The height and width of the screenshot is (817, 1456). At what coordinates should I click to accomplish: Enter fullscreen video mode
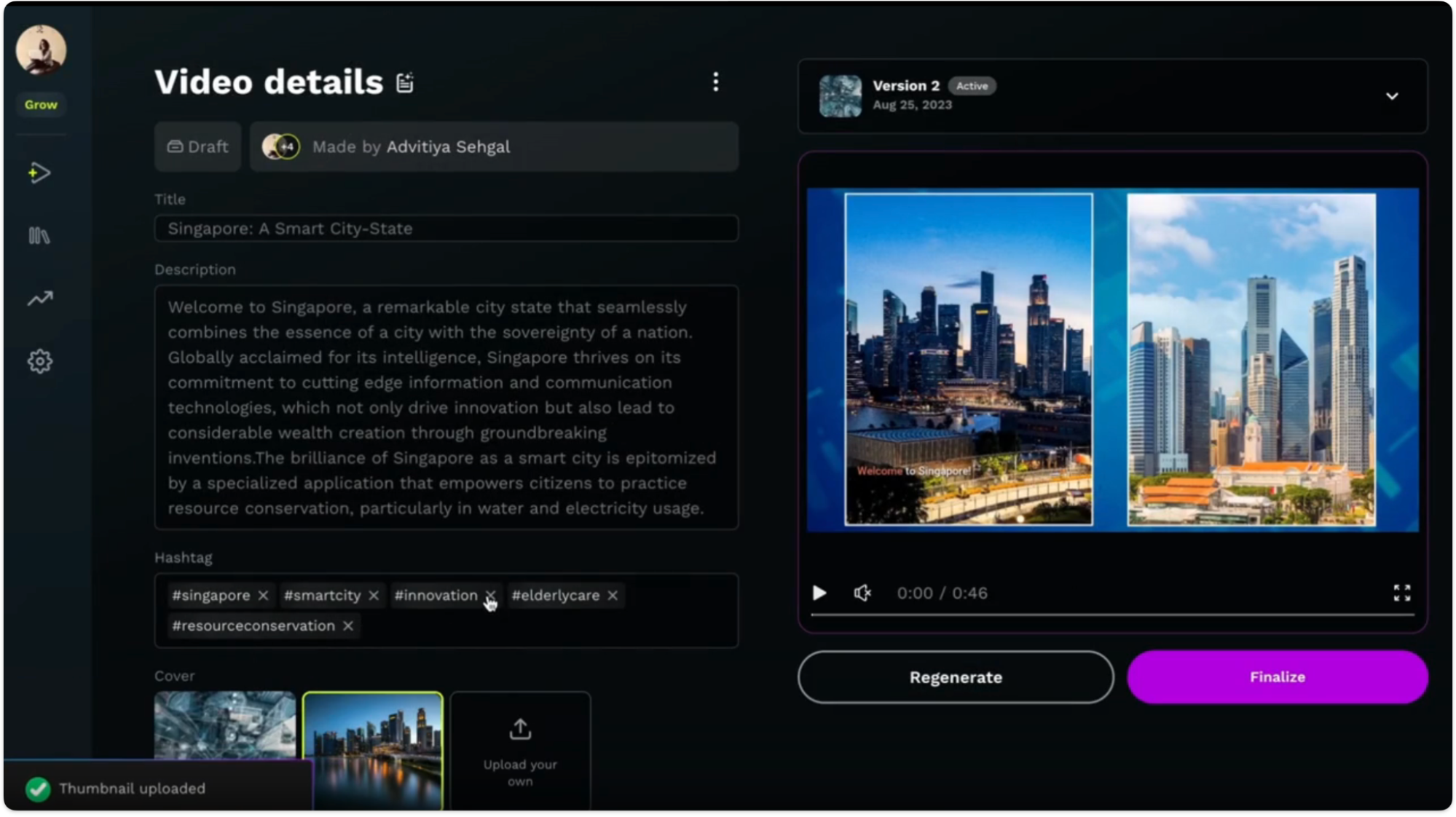(1401, 593)
